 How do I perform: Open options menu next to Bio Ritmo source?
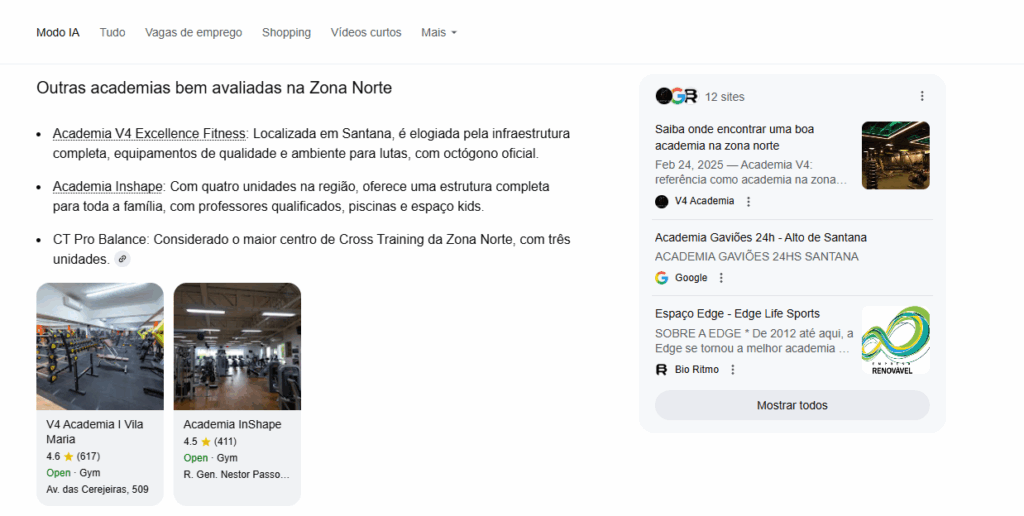[x=733, y=370]
